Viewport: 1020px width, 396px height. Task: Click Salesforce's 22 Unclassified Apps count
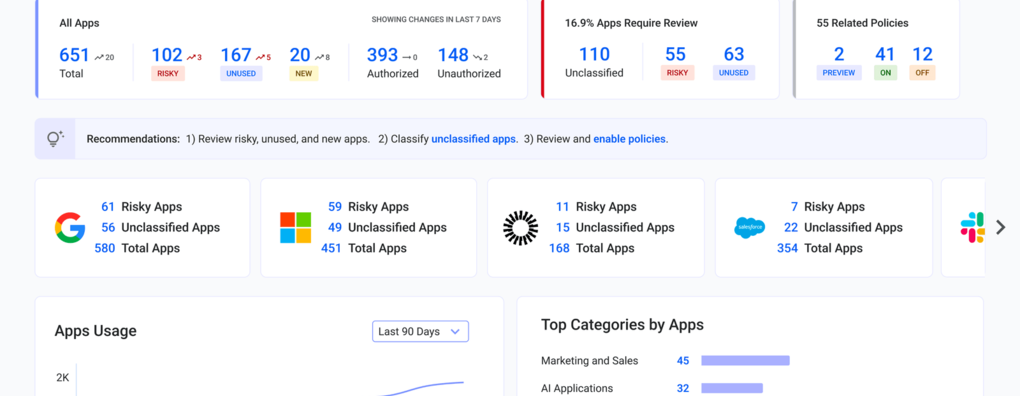791,228
